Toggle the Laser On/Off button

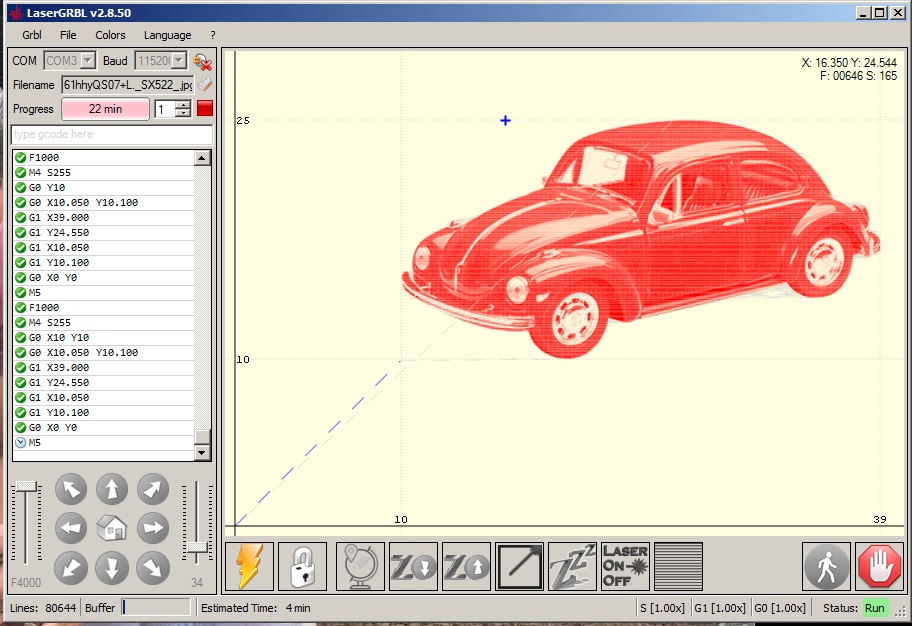point(625,567)
